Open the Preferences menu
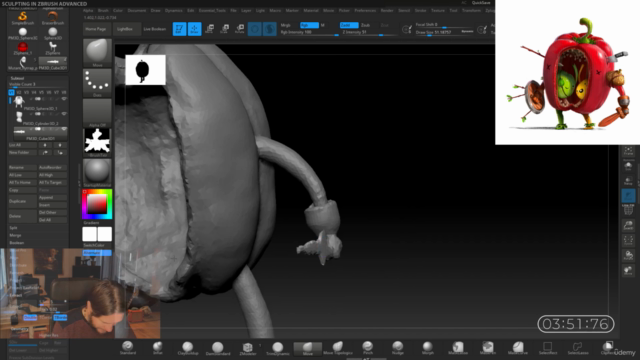The image size is (640, 360). point(365,11)
